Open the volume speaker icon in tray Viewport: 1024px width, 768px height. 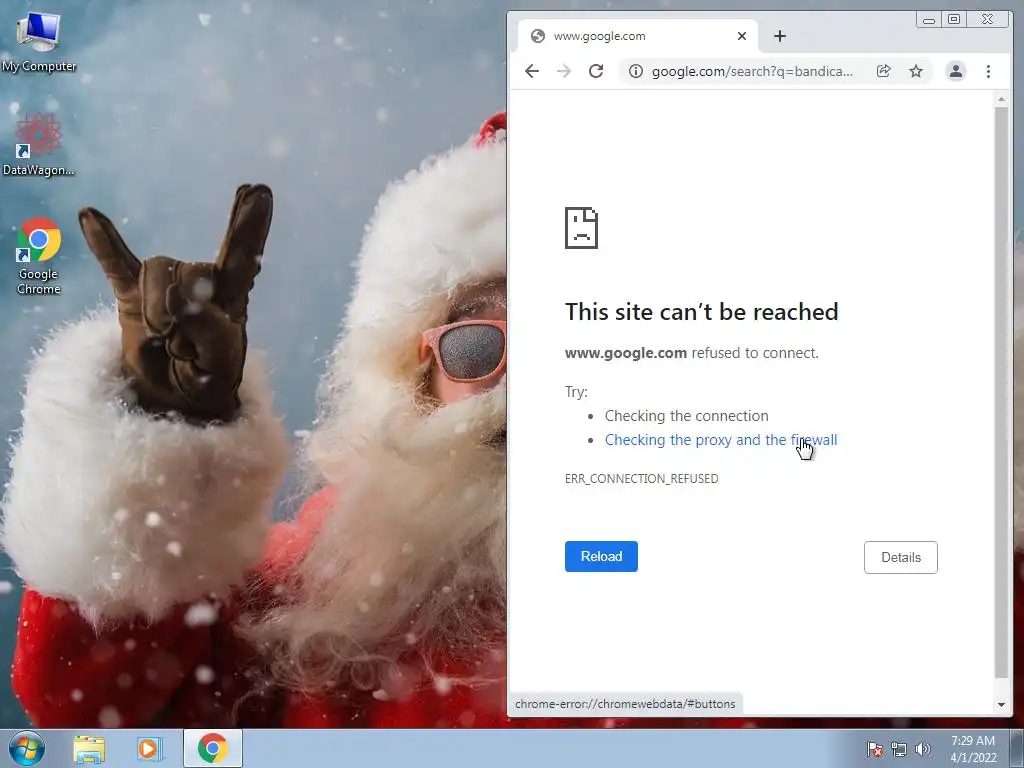click(x=922, y=749)
